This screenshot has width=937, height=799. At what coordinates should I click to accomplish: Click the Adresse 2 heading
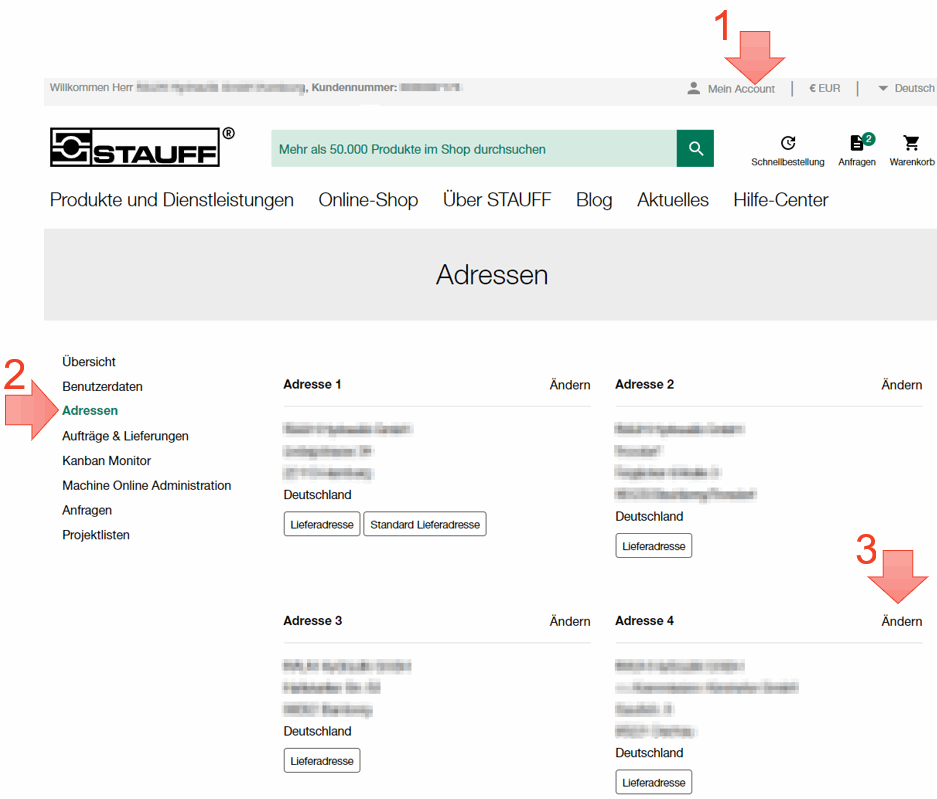[x=644, y=384]
